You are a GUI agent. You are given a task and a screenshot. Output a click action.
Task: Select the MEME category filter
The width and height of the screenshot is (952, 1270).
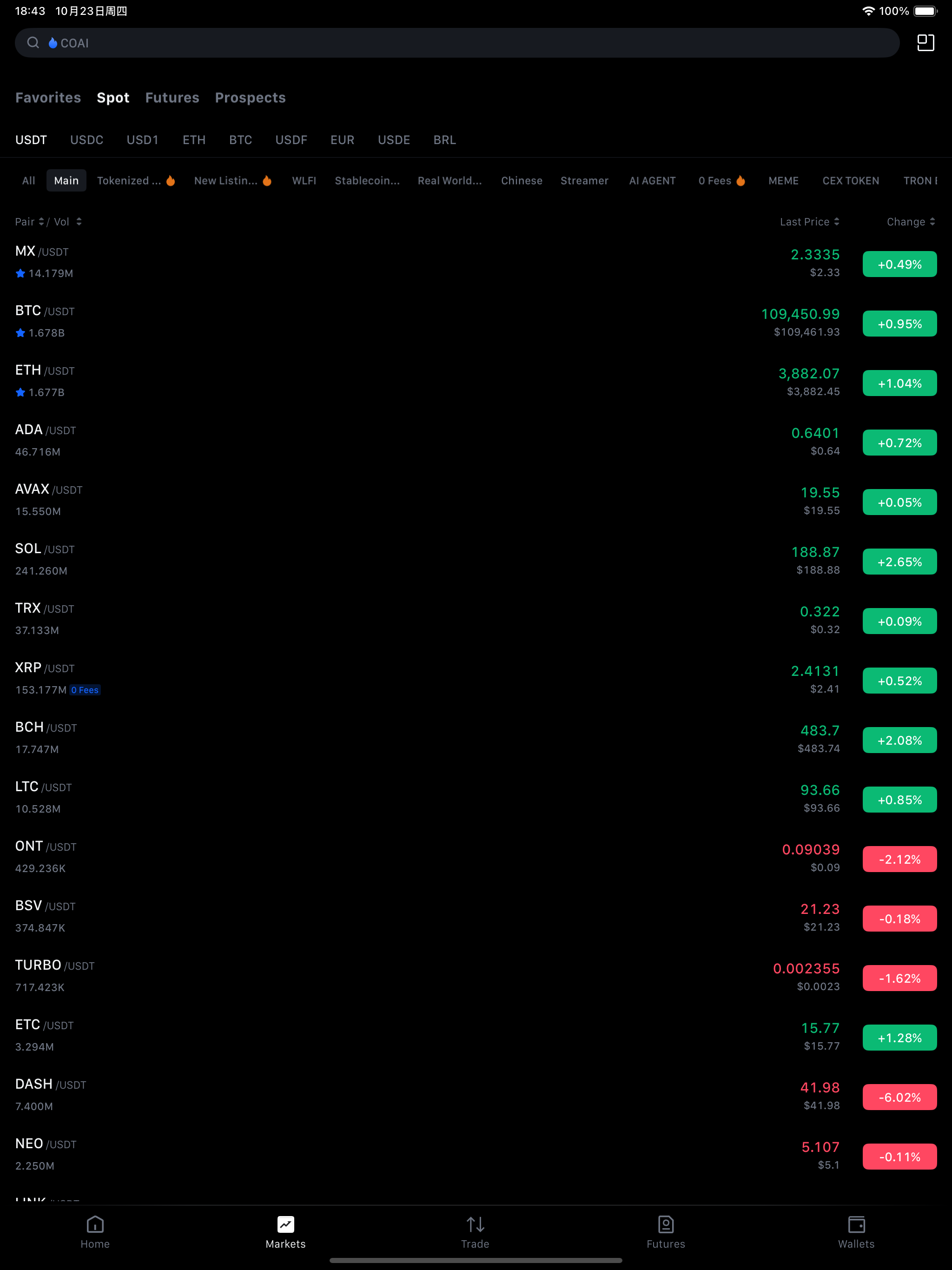click(783, 180)
